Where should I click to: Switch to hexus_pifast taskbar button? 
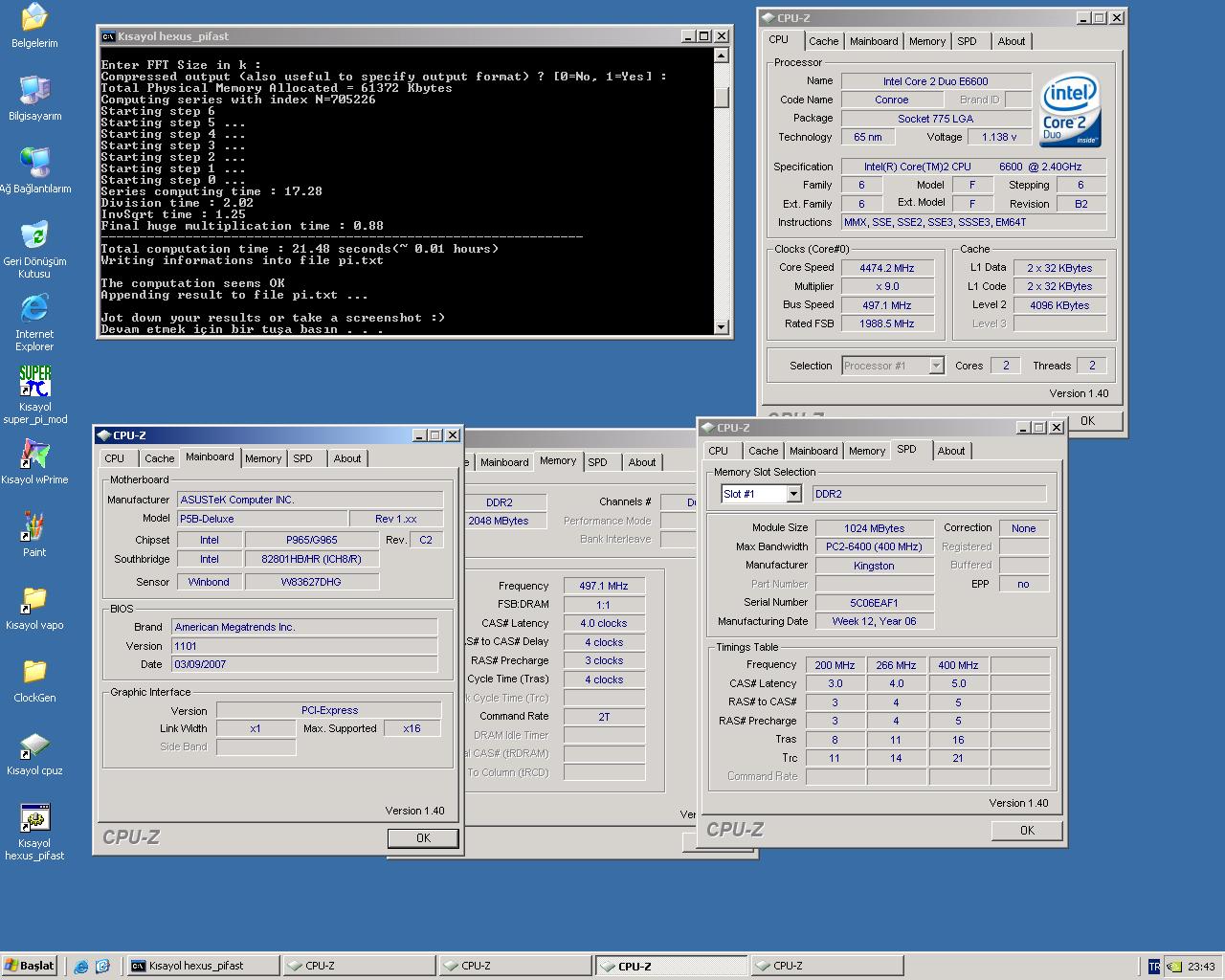[203, 967]
